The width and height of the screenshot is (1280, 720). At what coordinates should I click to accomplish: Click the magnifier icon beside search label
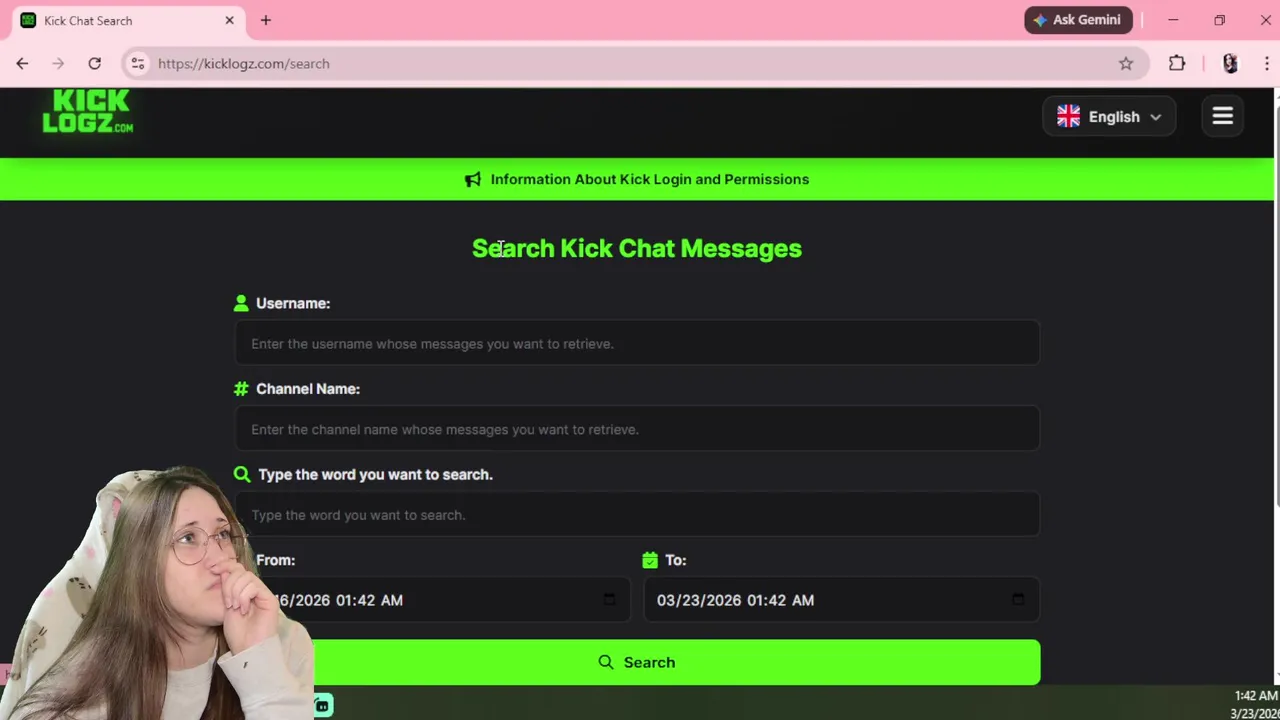click(x=242, y=474)
